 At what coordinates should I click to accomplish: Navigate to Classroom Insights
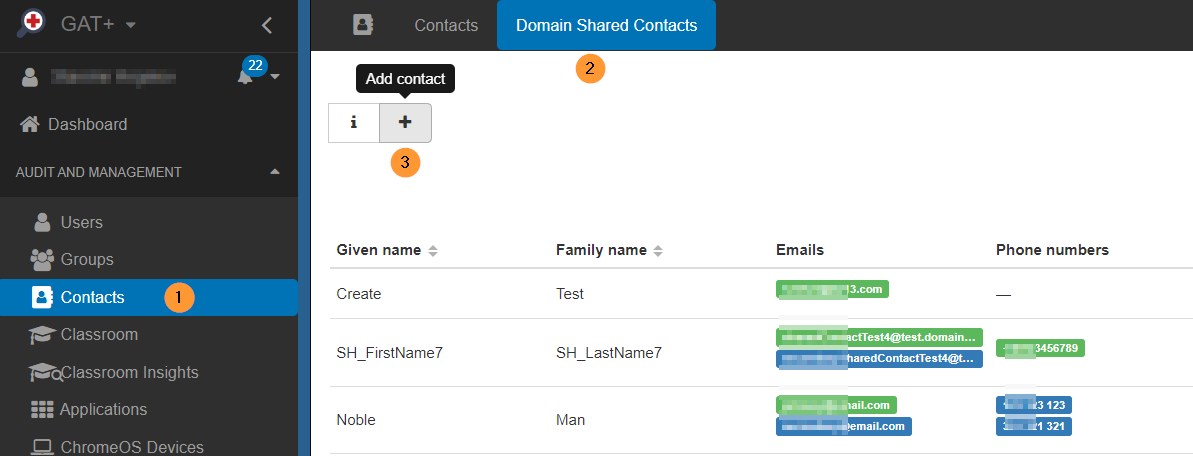(129, 372)
